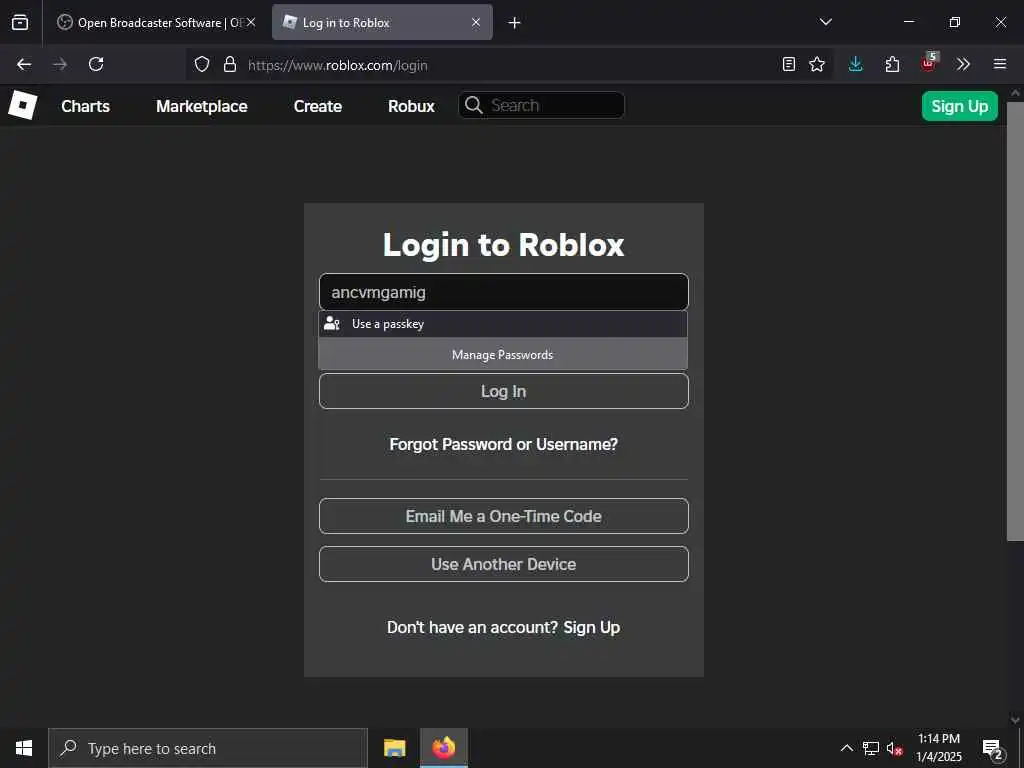The image size is (1024, 768).
Task: Select the Log in to Roblox tab
Action: pyautogui.click(x=382, y=22)
